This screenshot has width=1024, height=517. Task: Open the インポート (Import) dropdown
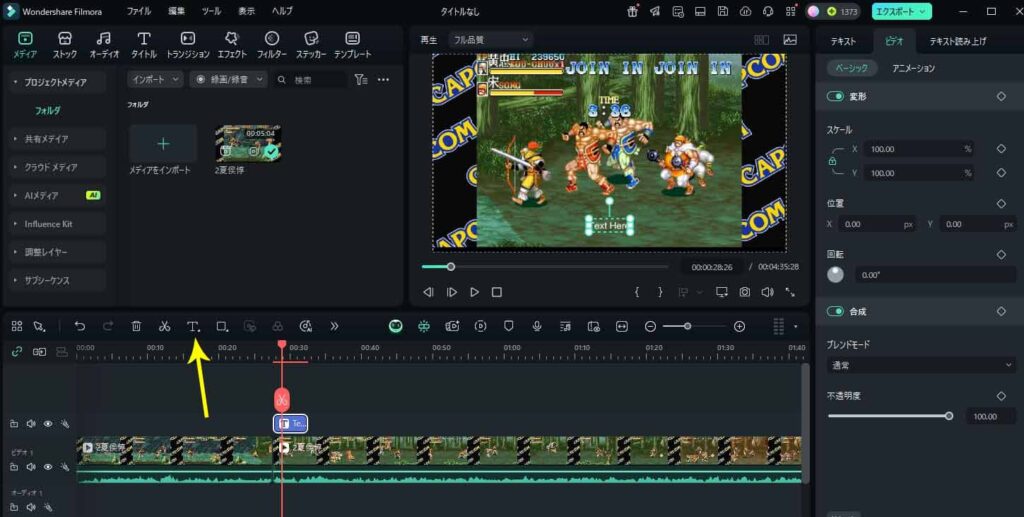155,80
